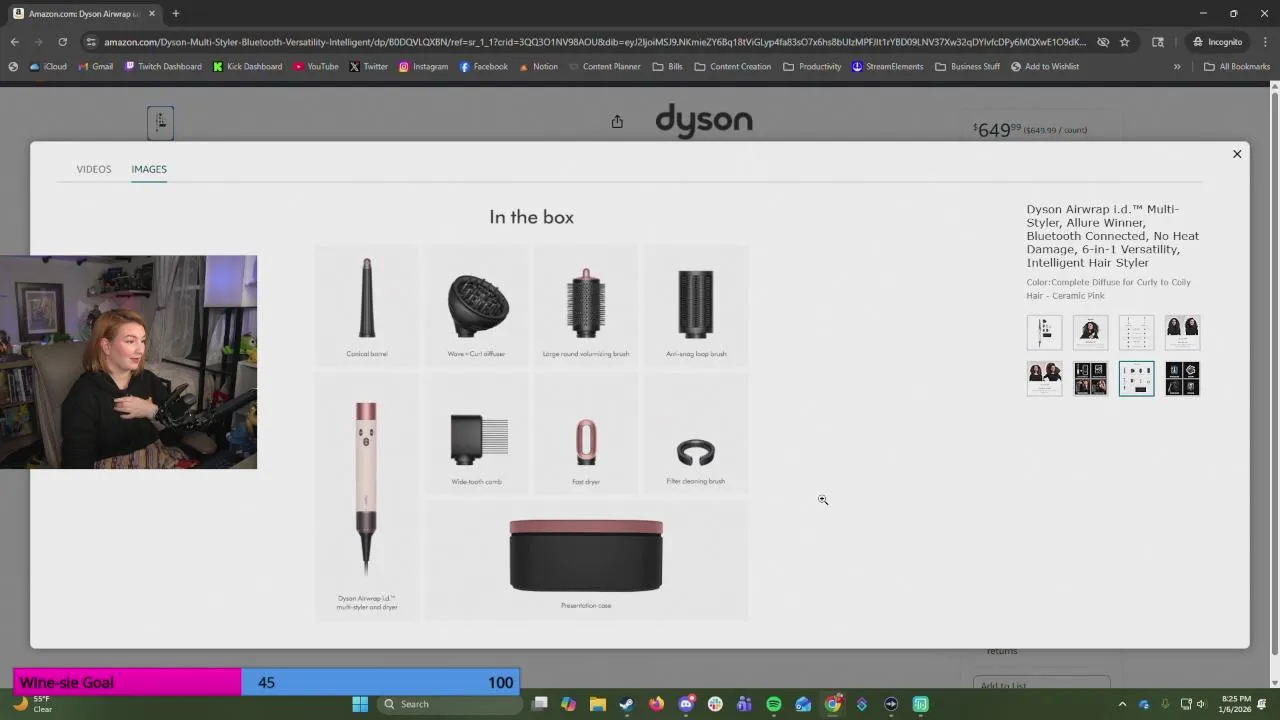The width and height of the screenshot is (1280, 720).
Task: Open the Twitter bookmark
Action: (369, 67)
